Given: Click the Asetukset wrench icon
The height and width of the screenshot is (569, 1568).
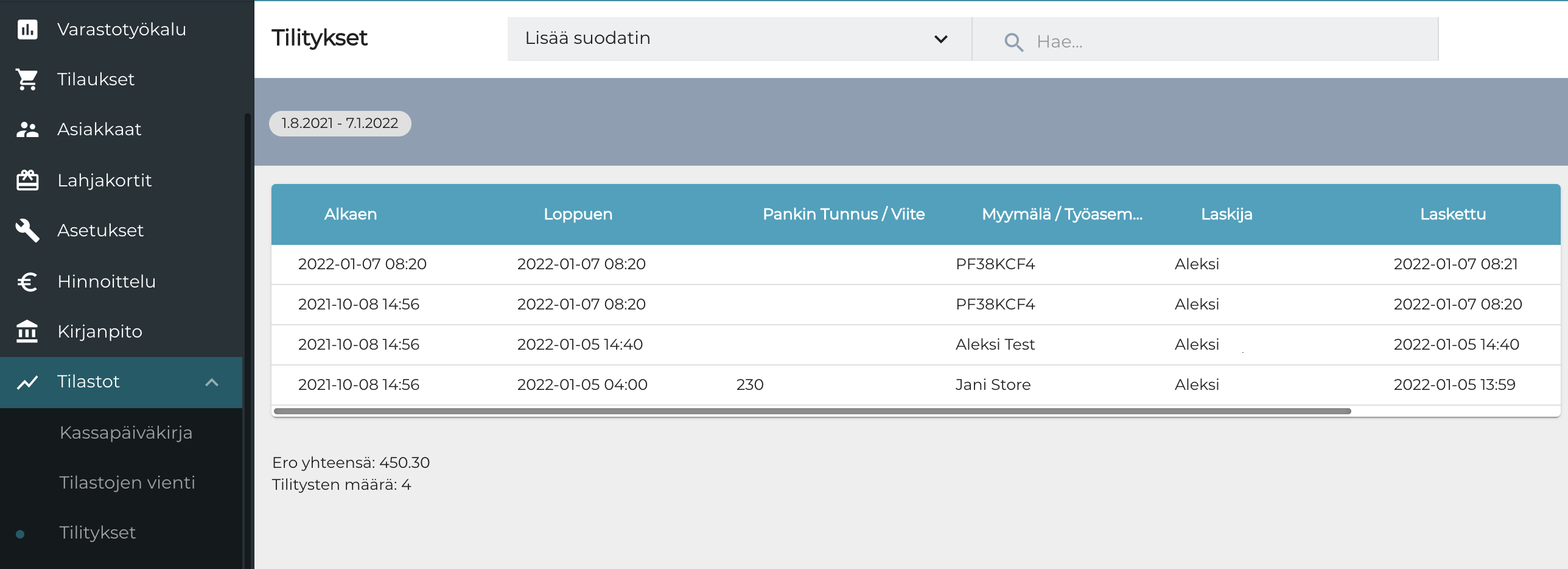Looking at the screenshot, I should (27, 230).
